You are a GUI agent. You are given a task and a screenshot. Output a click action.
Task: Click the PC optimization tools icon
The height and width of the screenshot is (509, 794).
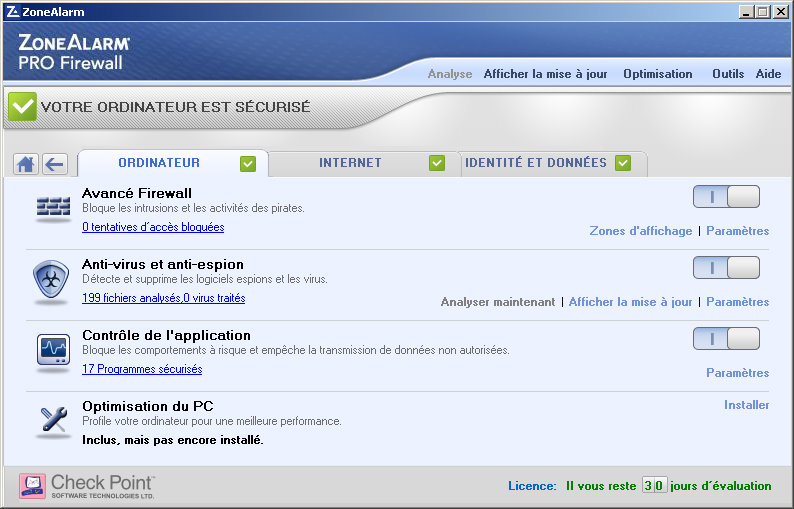pyautogui.click(x=52, y=420)
